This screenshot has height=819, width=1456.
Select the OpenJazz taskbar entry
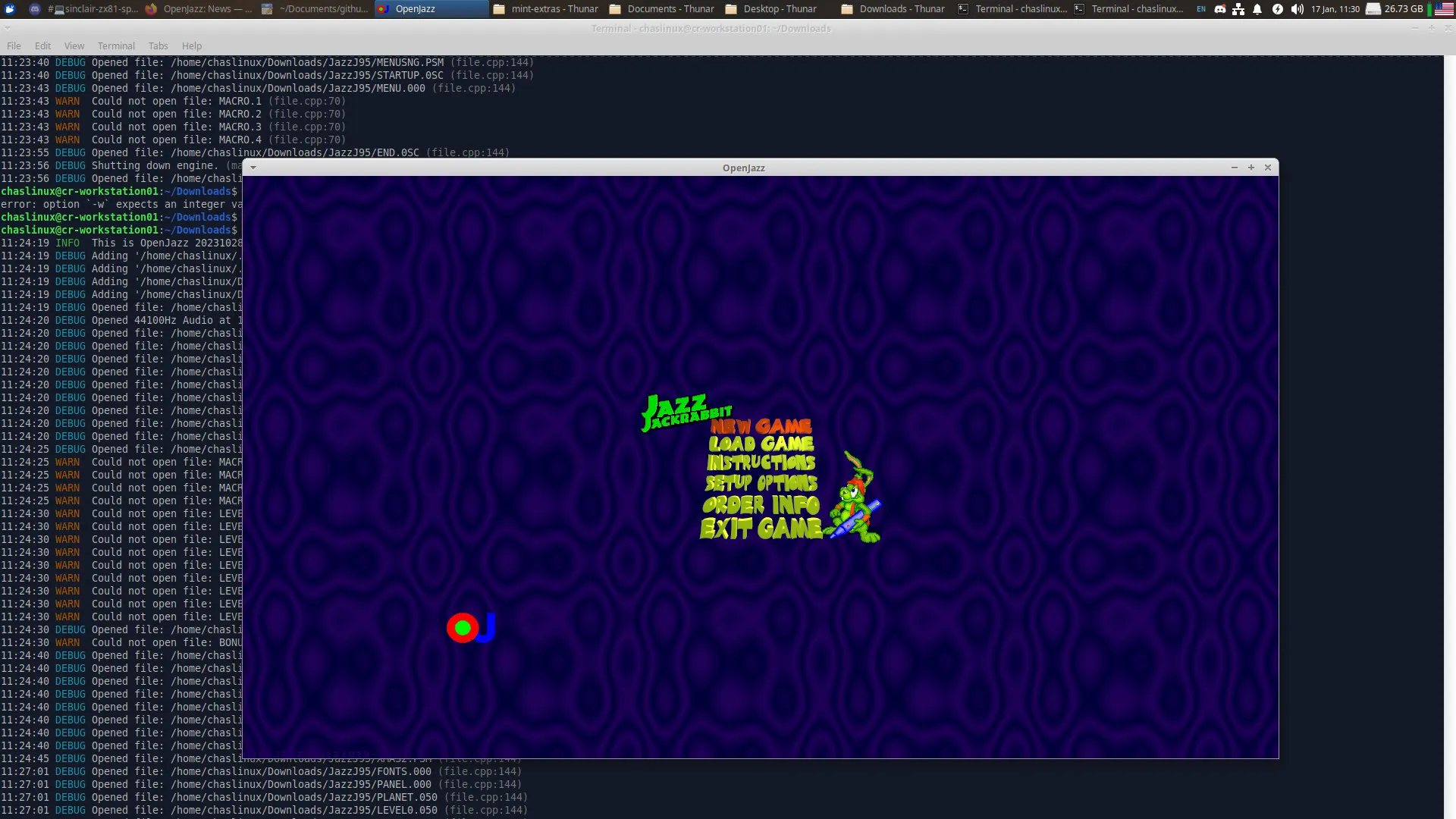coord(431,9)
